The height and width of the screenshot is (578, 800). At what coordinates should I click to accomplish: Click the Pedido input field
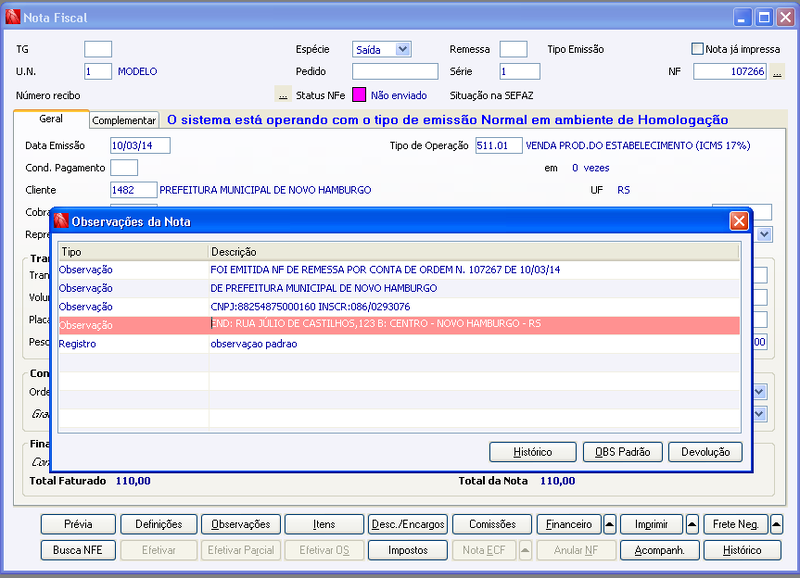(395, 71)
